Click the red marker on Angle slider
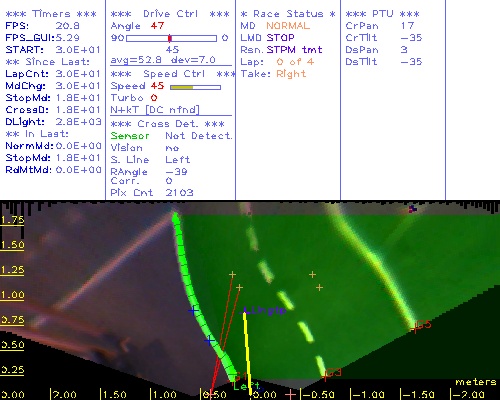The height and width of the screenshot is (400, 500). pos(170,38)
